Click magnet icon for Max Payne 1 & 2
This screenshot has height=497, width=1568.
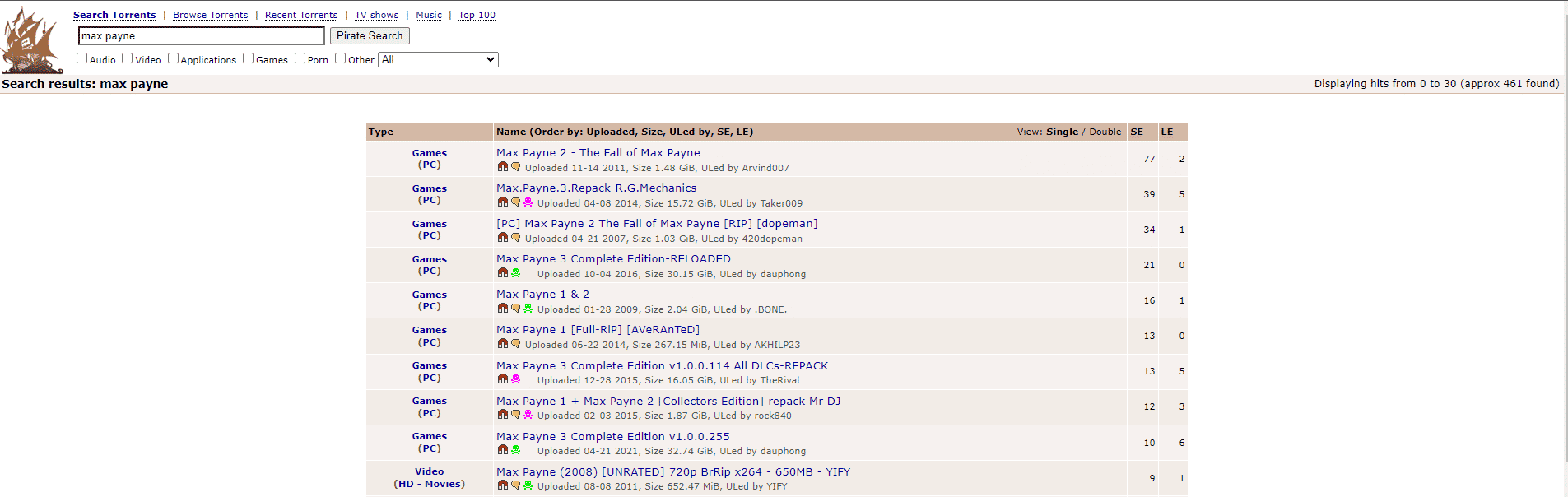[503, 309]
